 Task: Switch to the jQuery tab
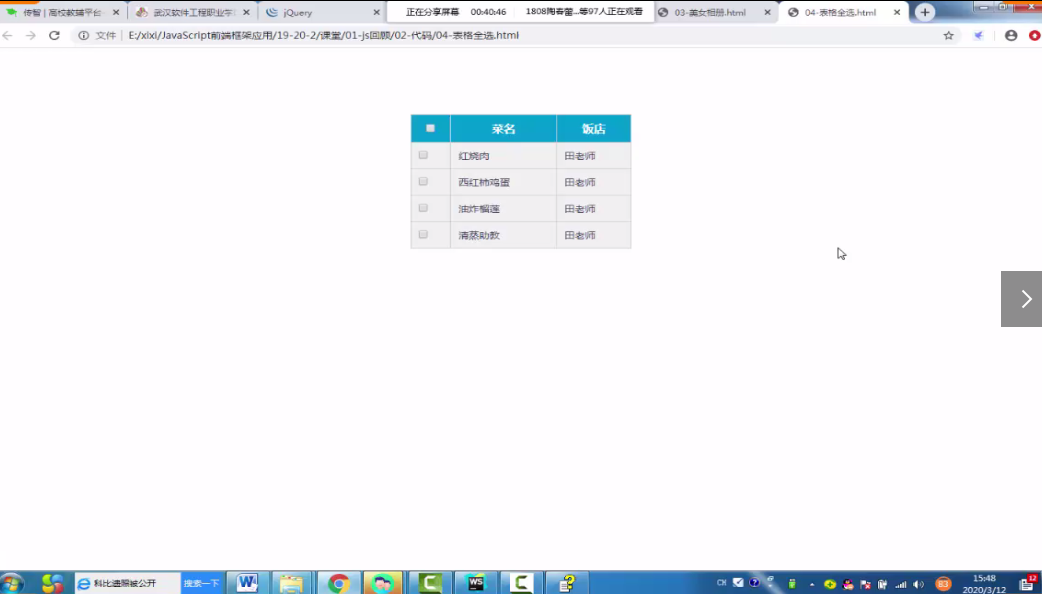tap(320, 12)
